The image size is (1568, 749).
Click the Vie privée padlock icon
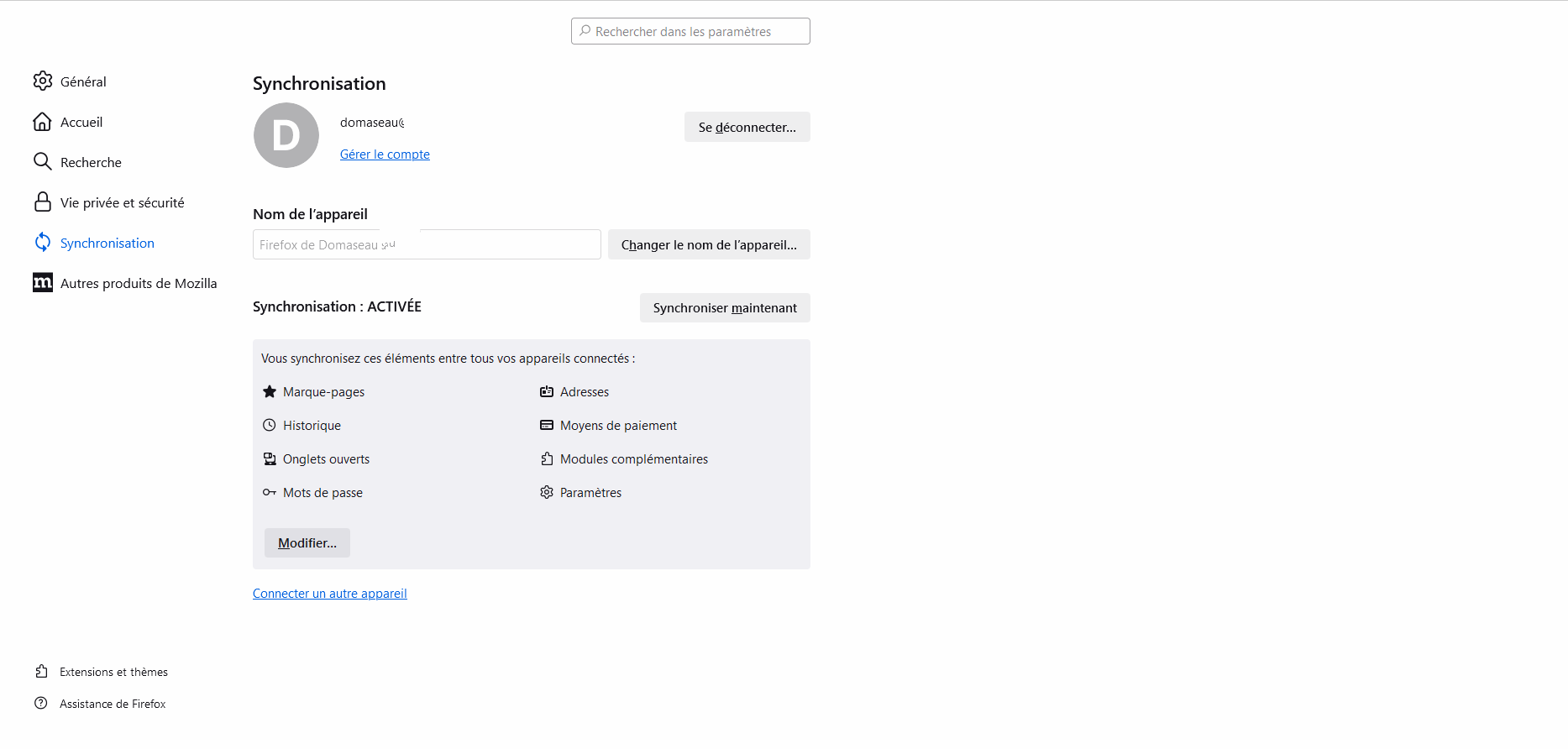tap(42, 202)
